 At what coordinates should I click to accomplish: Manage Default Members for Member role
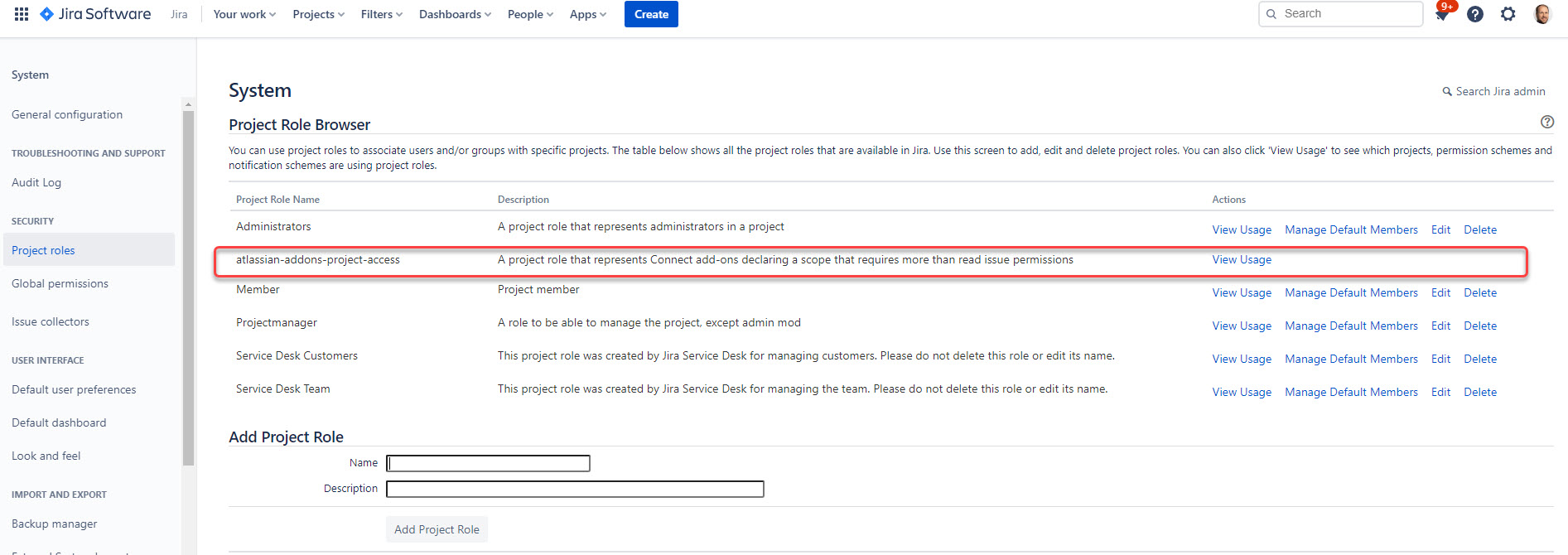[x=1351, y=292]
